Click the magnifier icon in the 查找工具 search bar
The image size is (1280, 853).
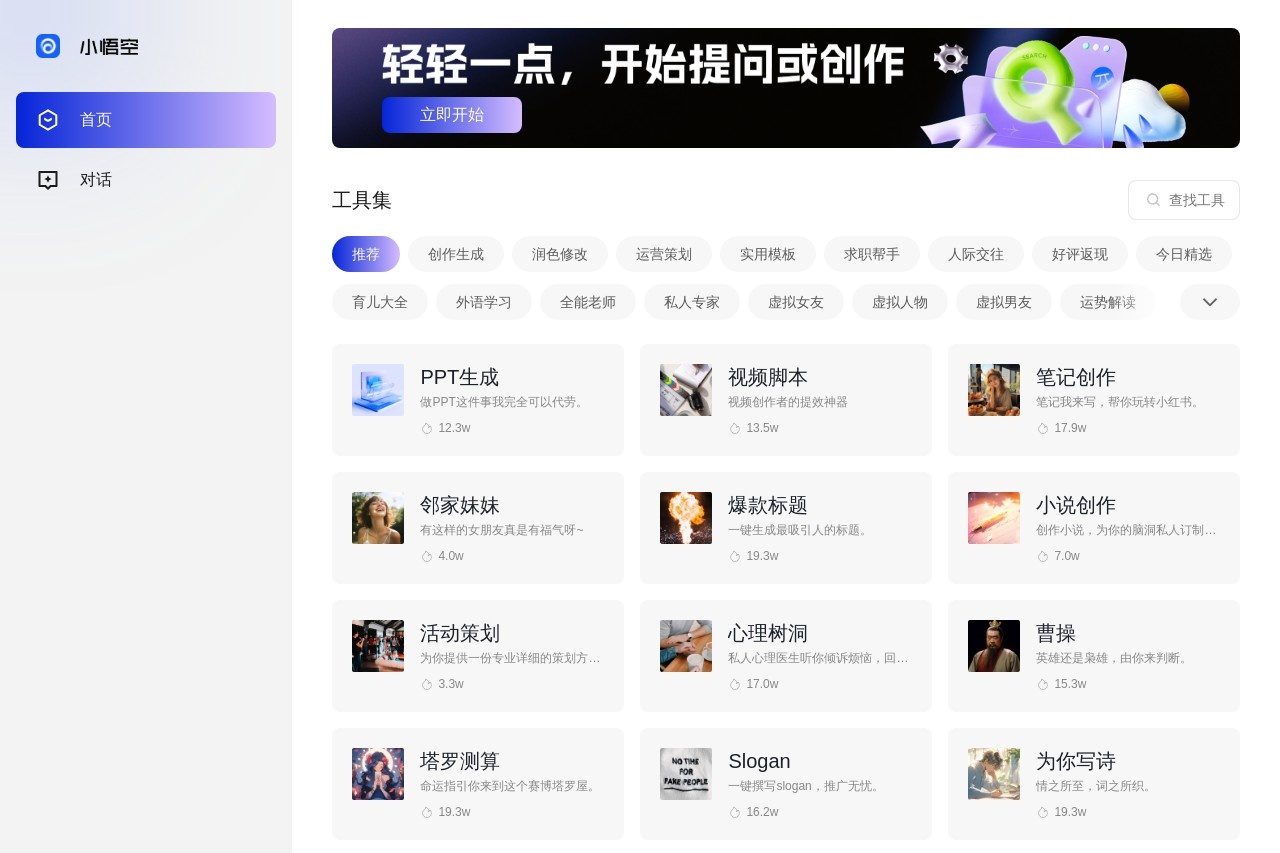pos(1153,200)
